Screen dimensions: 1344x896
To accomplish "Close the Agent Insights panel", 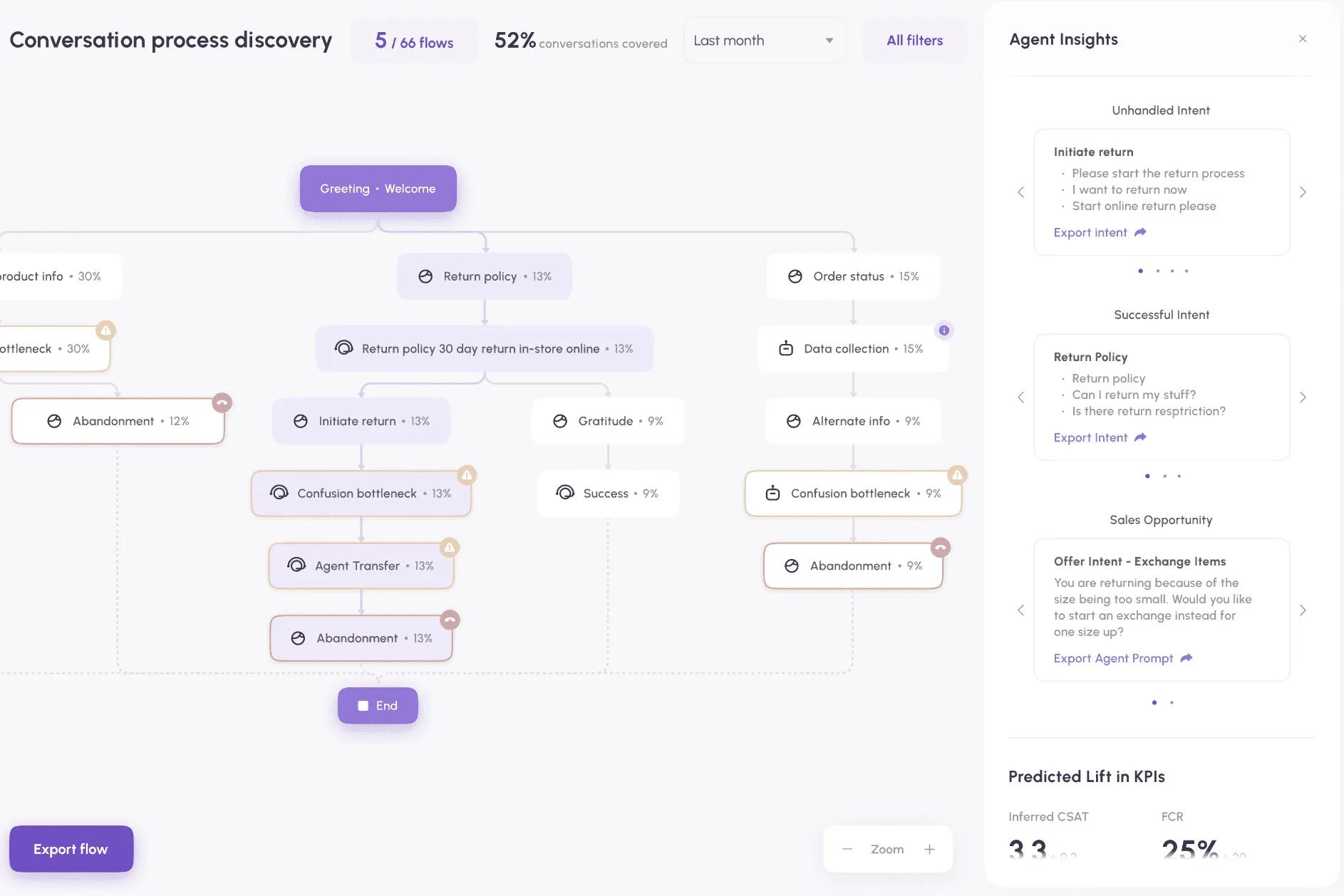I will click(1303, 38).
